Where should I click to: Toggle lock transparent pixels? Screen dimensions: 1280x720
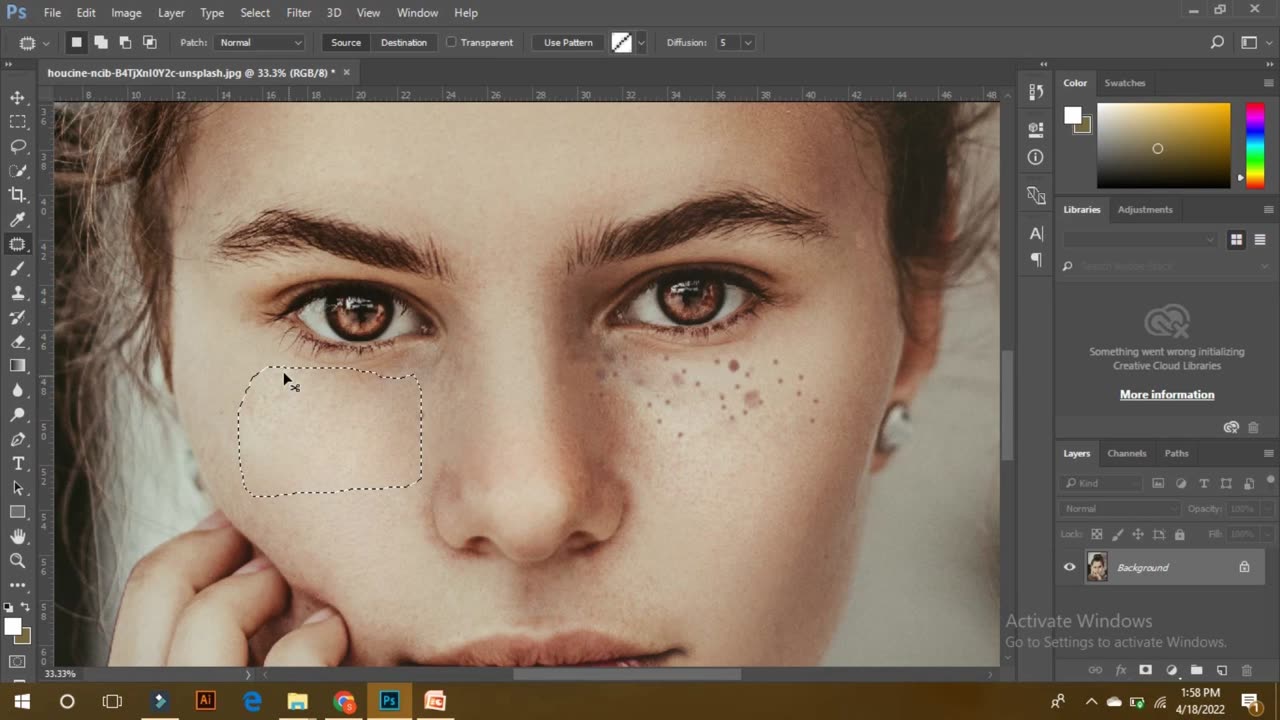(x=1096, y=535)
